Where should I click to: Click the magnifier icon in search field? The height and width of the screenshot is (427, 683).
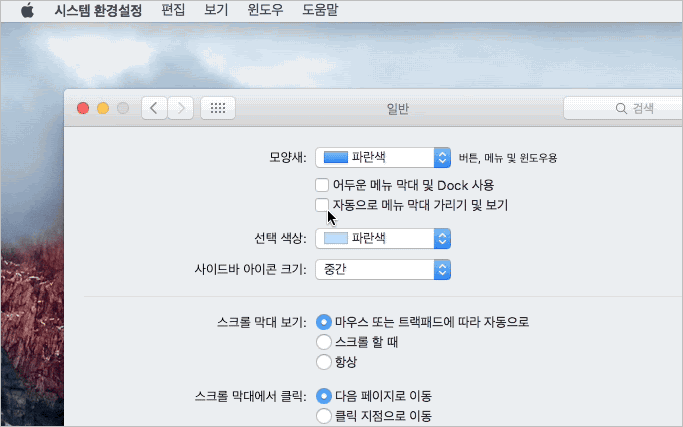[621, 108]
